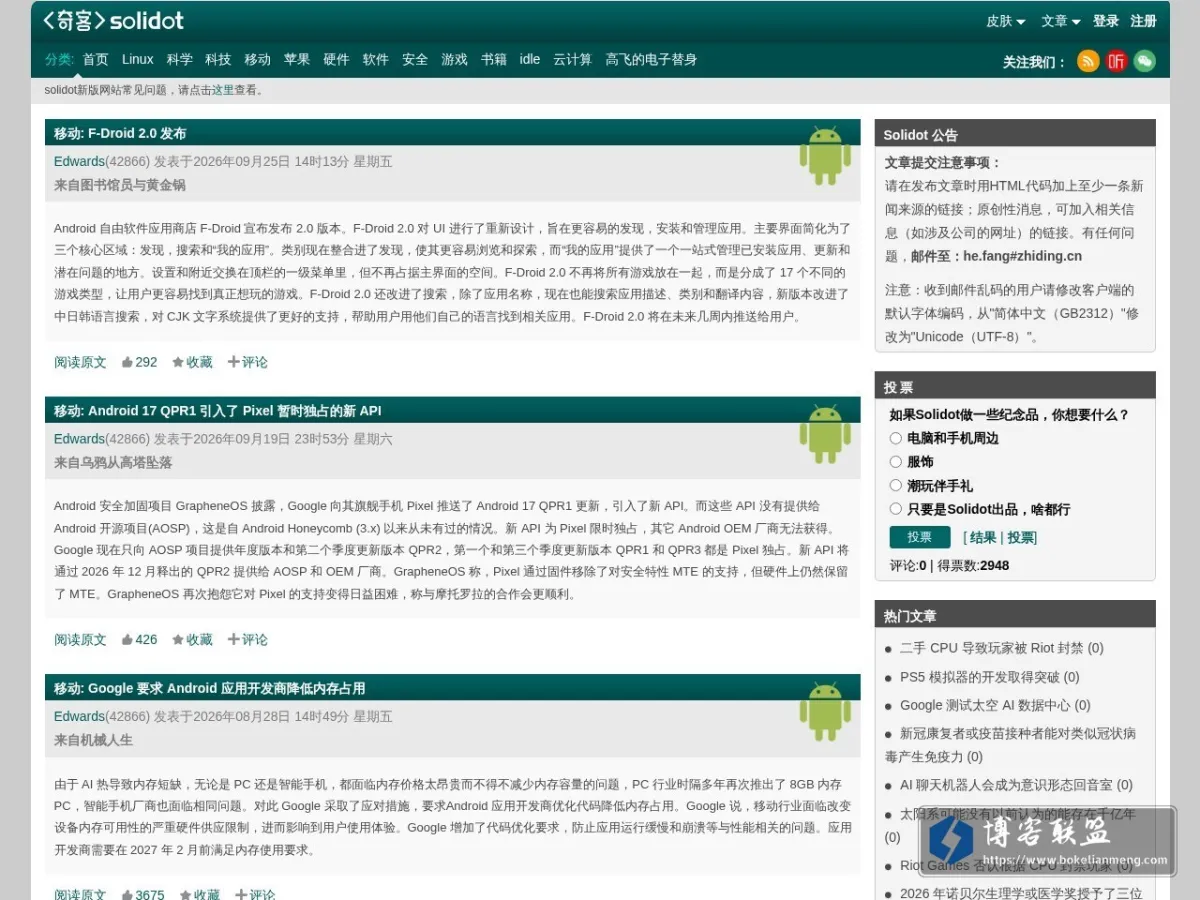Open the 移动 category
Viewport: 1200px width, 900px height.
click(258, 59)
